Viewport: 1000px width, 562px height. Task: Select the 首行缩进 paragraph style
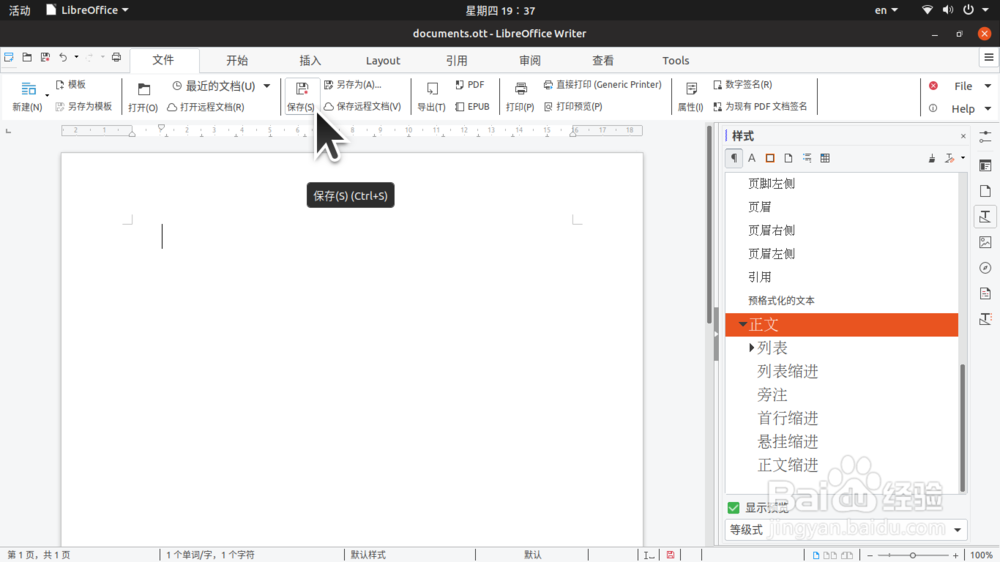coord(788,418)
